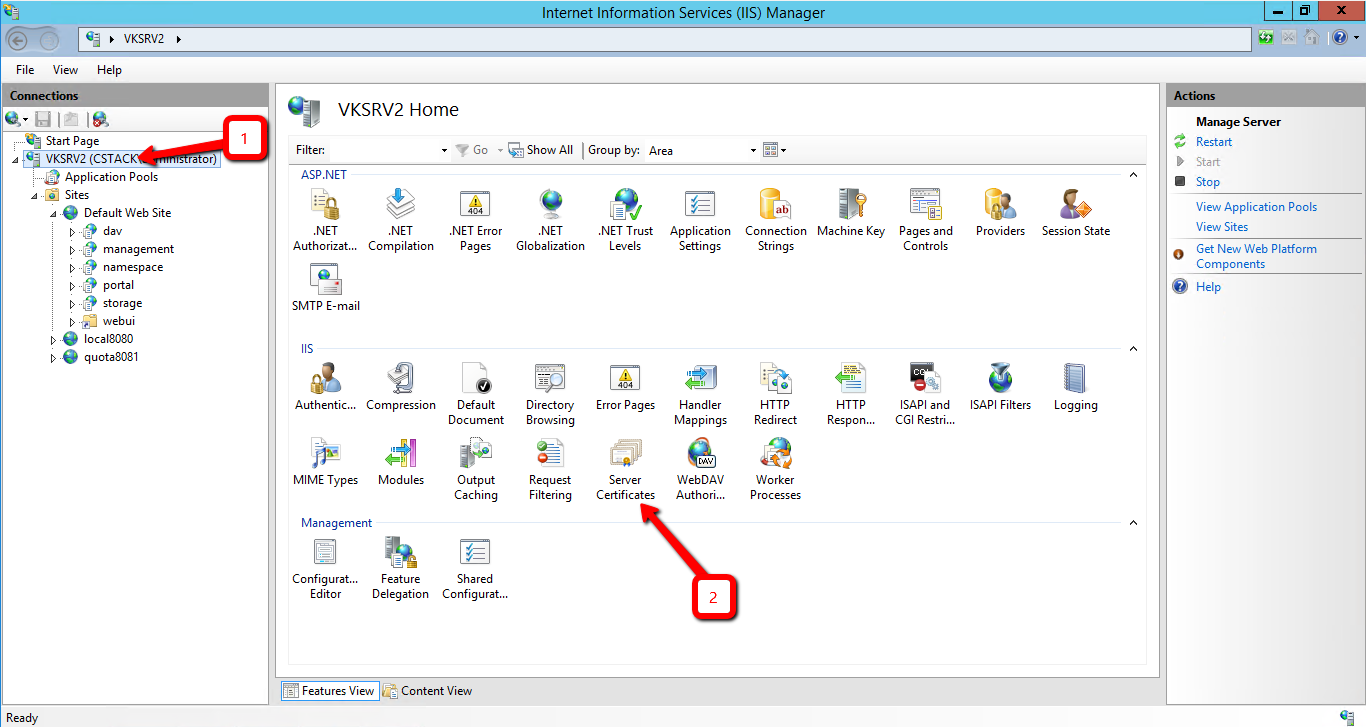This screenshot has width=1366, height=727.
Task: Open WebDAV Authoring Rules feature
Action: point(700,469)
